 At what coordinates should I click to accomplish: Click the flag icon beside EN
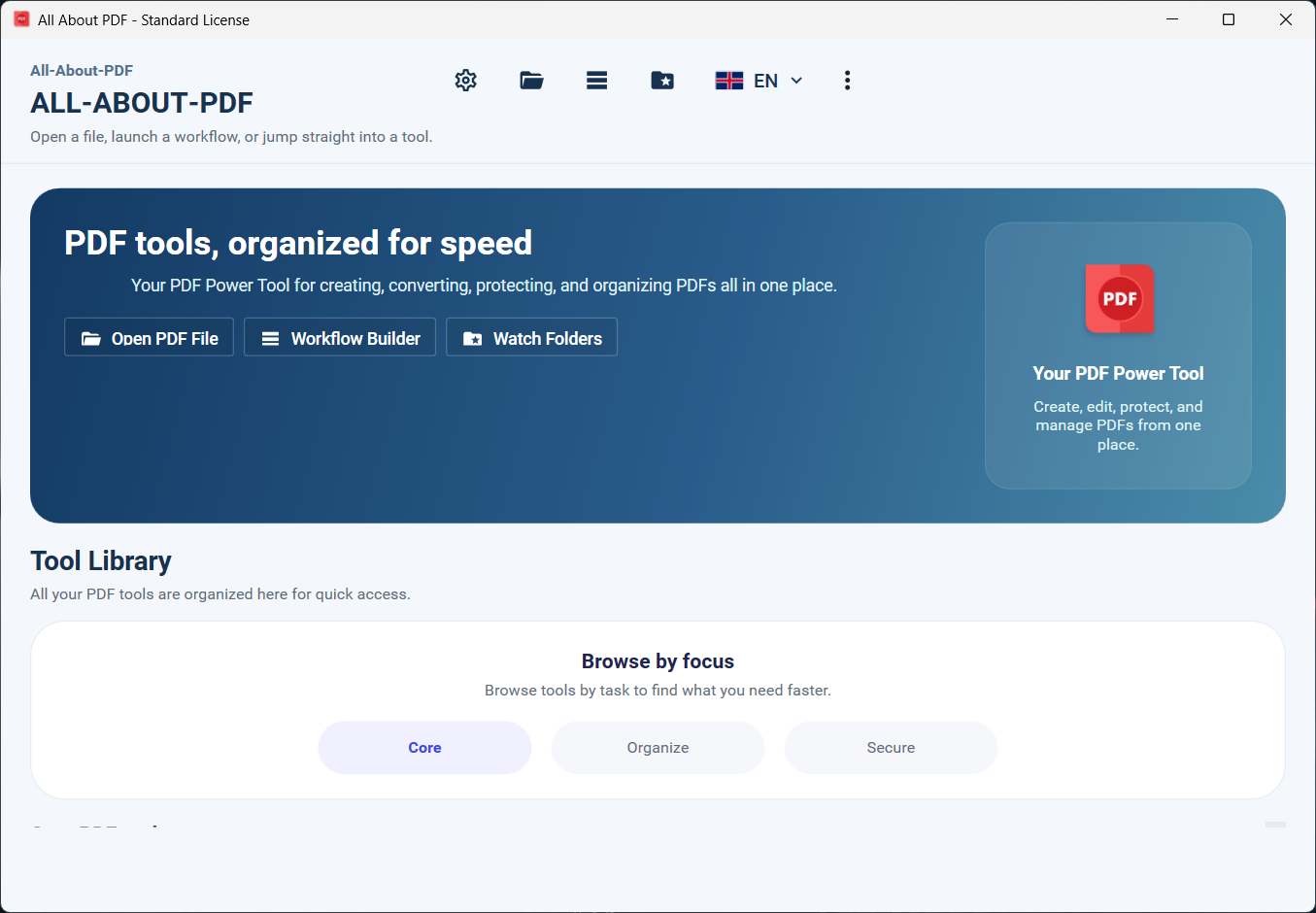tap(729, 81)
